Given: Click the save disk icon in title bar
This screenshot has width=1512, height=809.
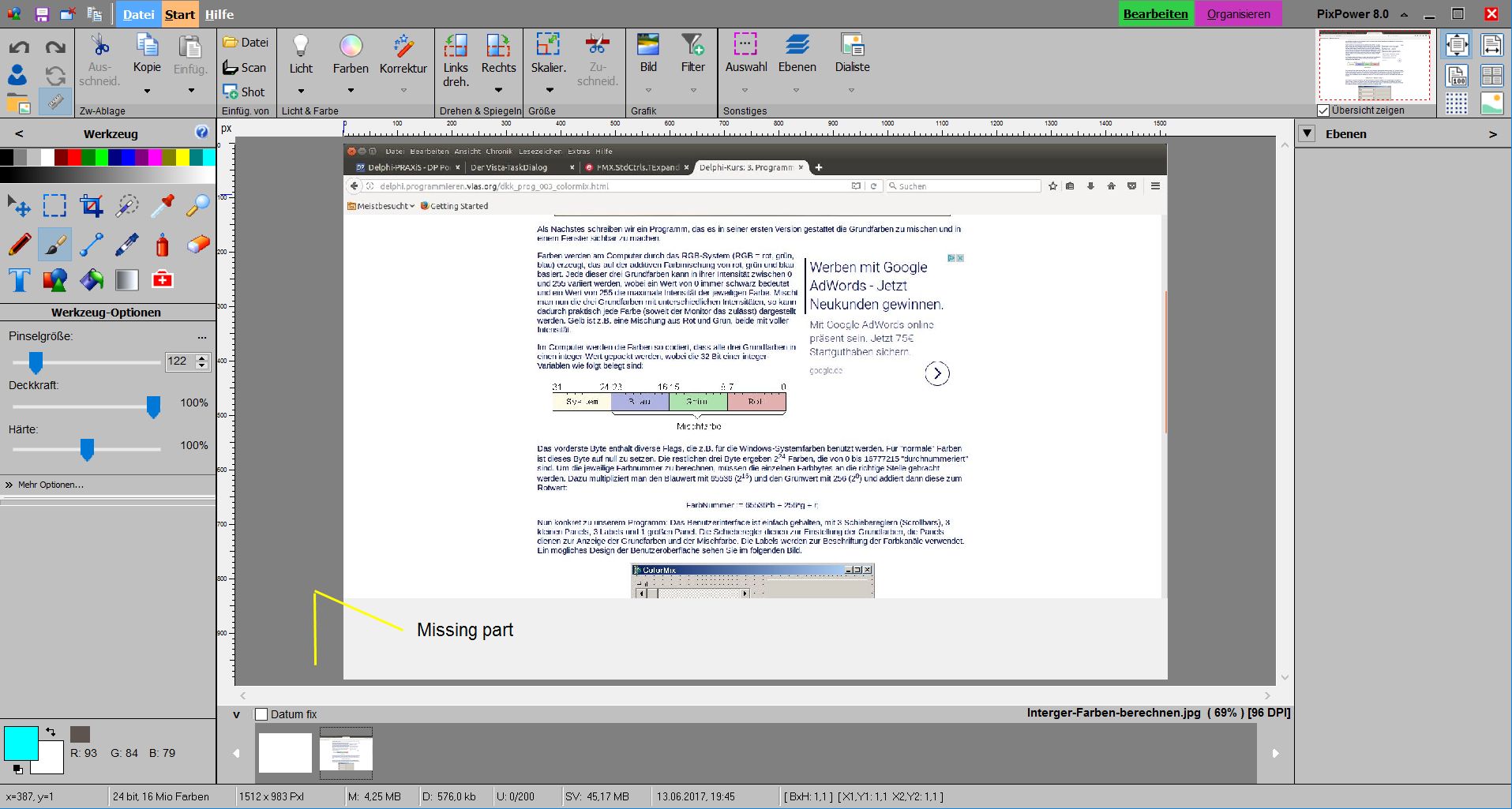Looking at the screenshot, I should (42, 14).
